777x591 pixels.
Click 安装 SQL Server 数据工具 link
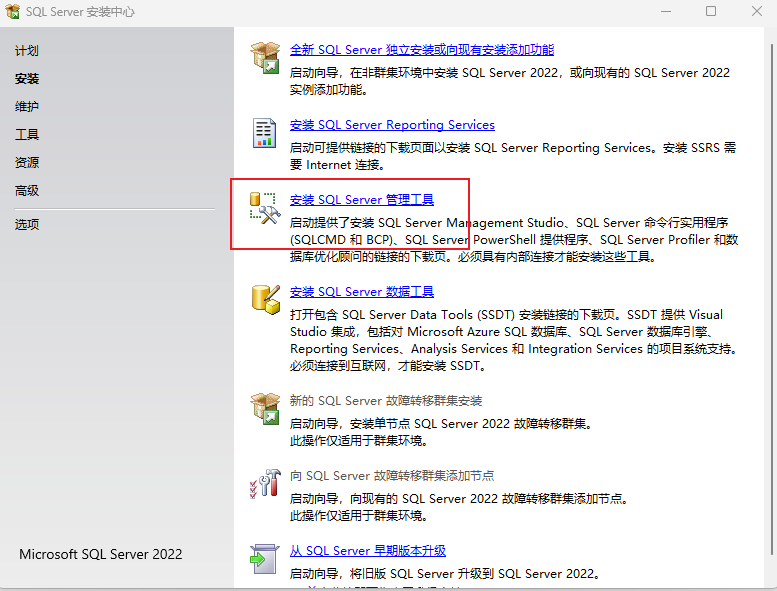point(362,292)
